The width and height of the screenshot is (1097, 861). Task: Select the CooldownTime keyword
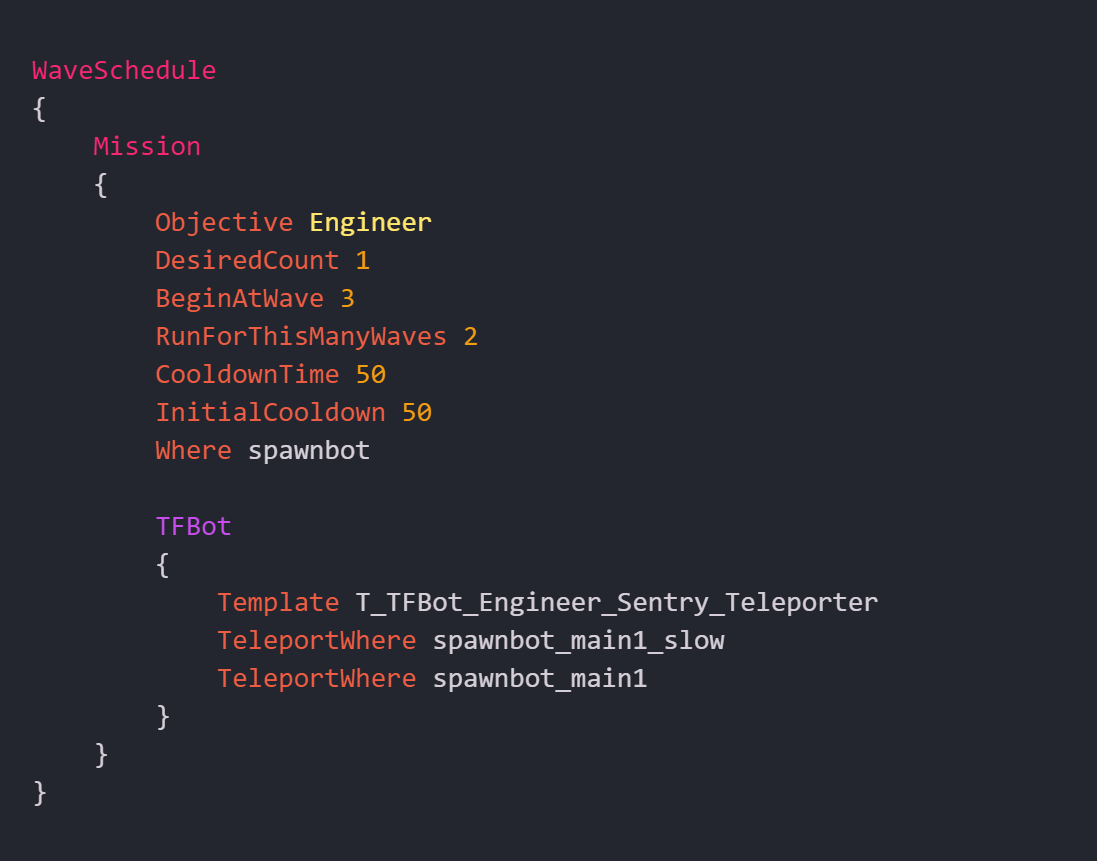(x=247, y=375)
